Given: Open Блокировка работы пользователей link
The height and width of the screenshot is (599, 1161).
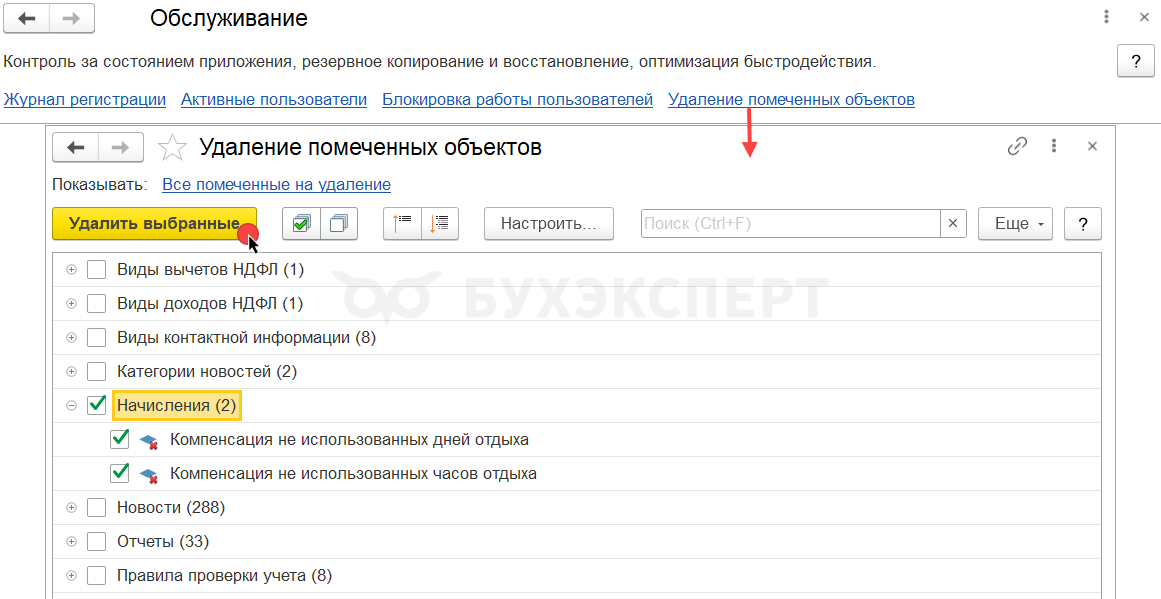Looking at the screenshot, I should coord(518,99).
